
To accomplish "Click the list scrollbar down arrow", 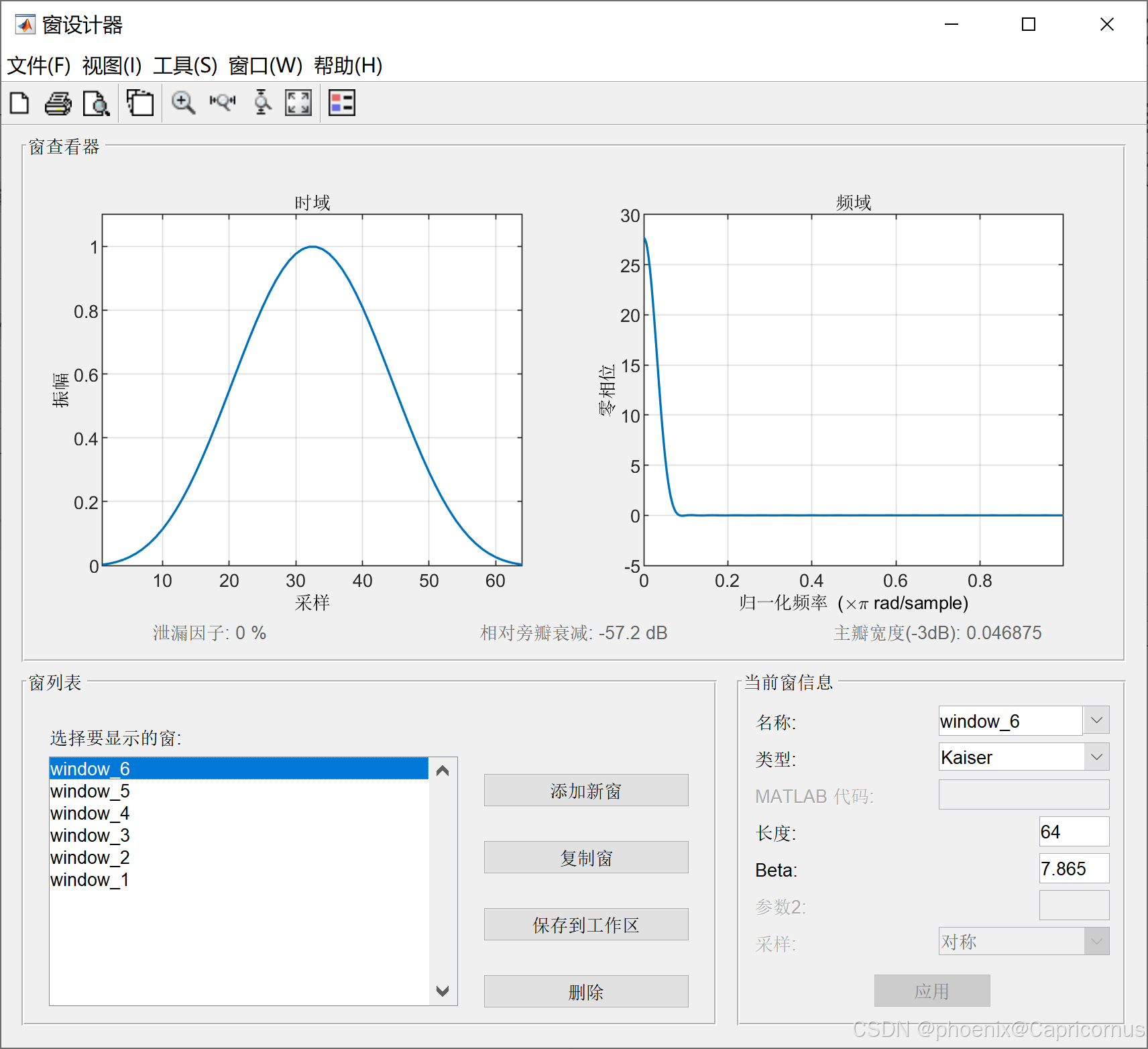I will [443, 991].
